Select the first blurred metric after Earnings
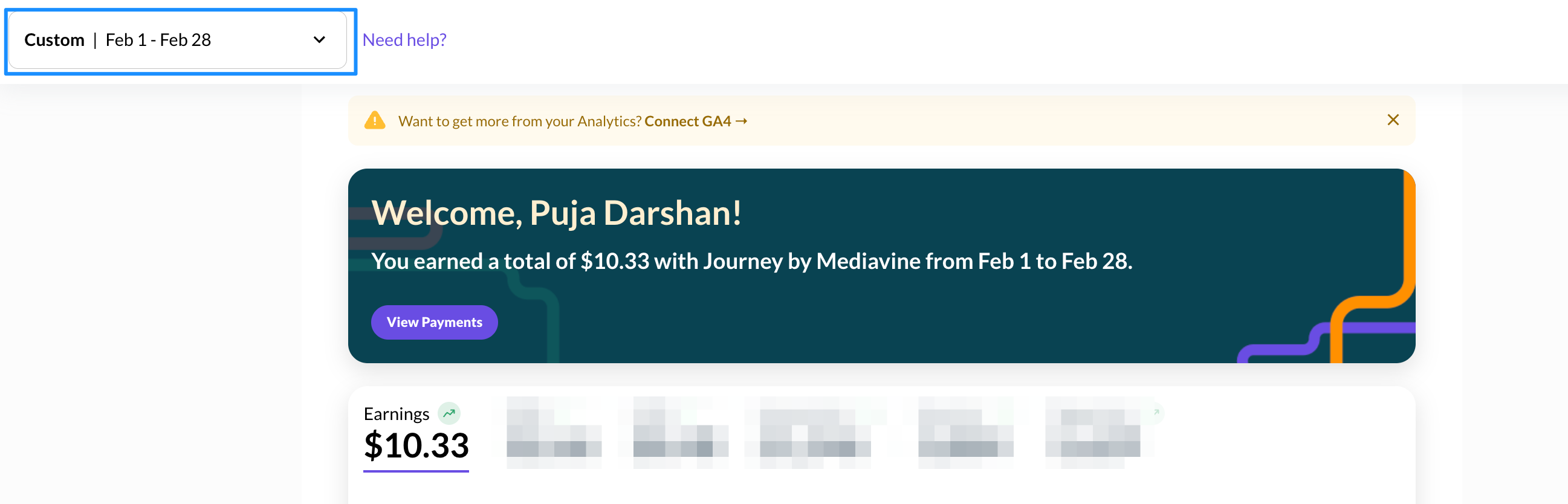The height and width of the screenshot is (504, 1568). [553, 432]
